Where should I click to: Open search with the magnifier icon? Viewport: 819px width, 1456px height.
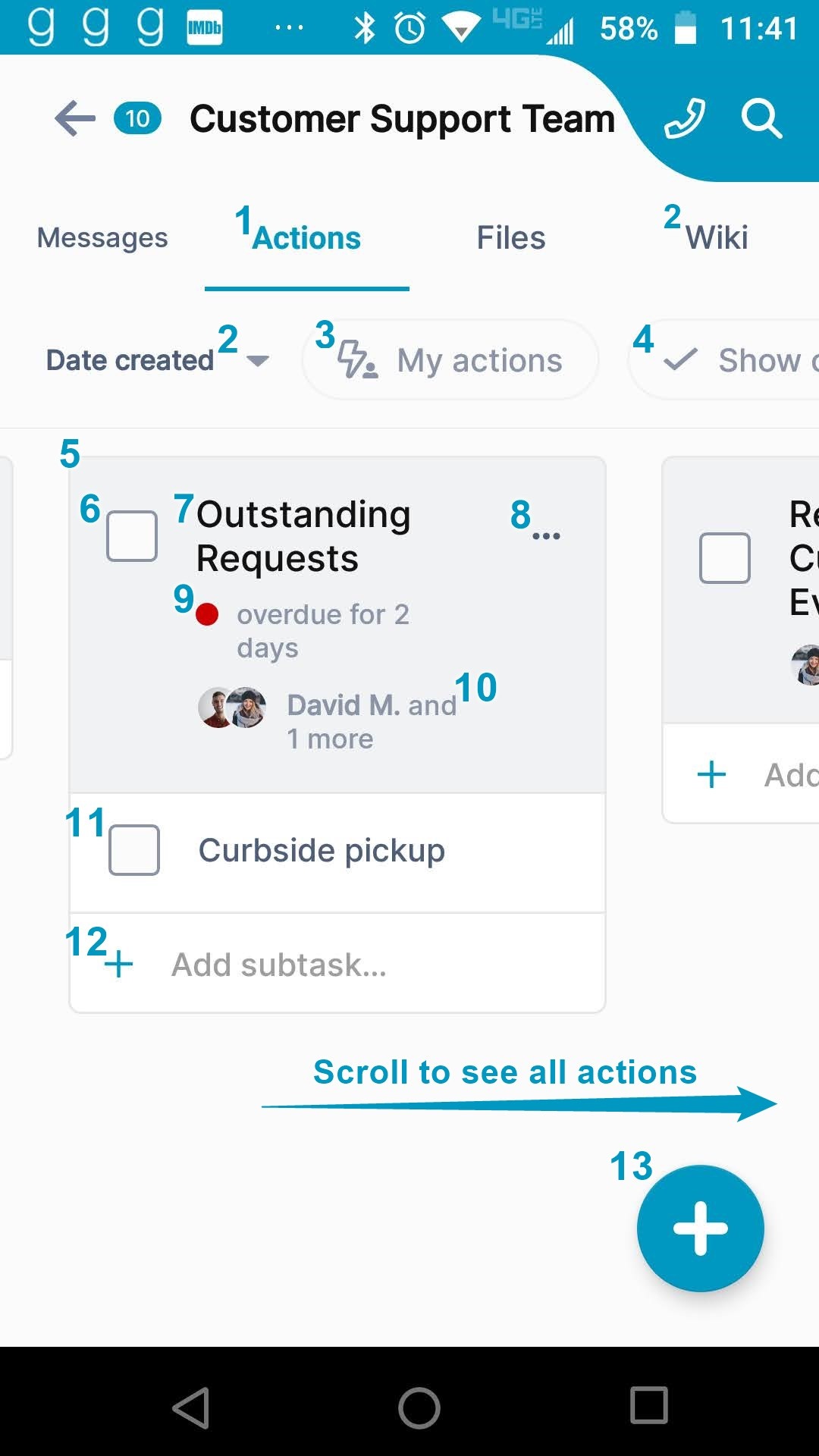pos(761,118)
